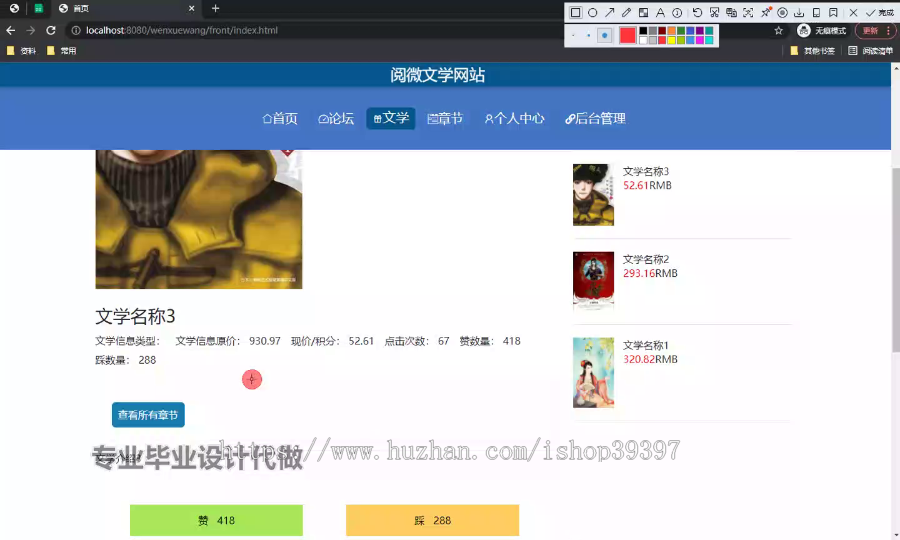Click the 文学名称1 title in sidebar

[646, 345]
